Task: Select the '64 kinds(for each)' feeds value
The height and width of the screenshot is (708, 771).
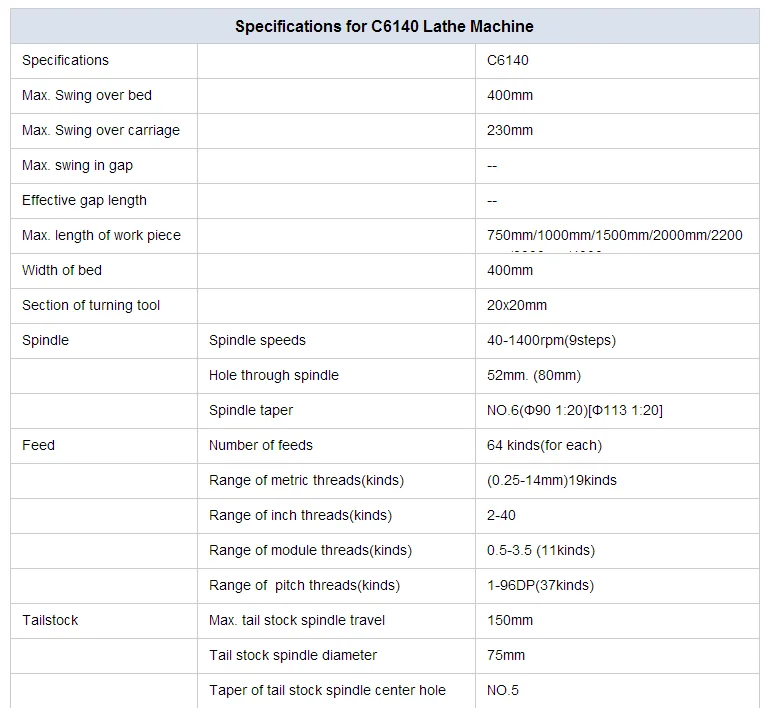Action: tap(544, 445)
